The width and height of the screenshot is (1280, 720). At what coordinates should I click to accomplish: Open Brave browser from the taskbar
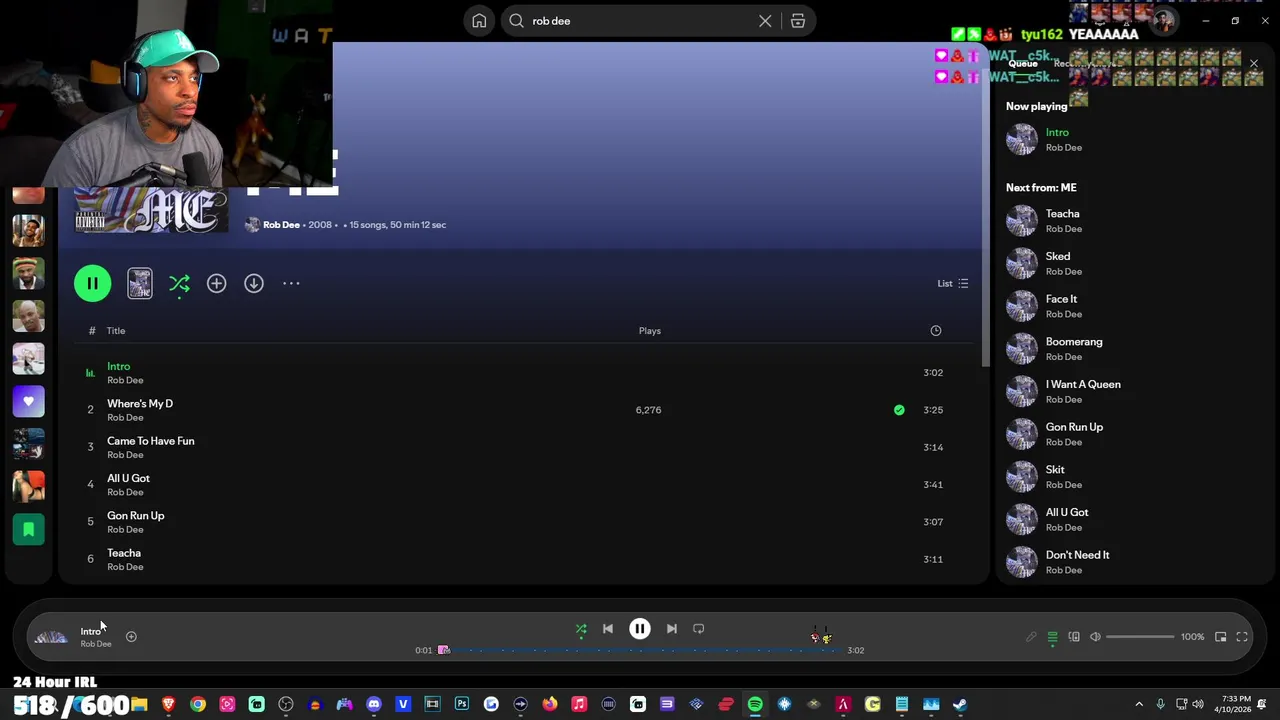point(168,704)
